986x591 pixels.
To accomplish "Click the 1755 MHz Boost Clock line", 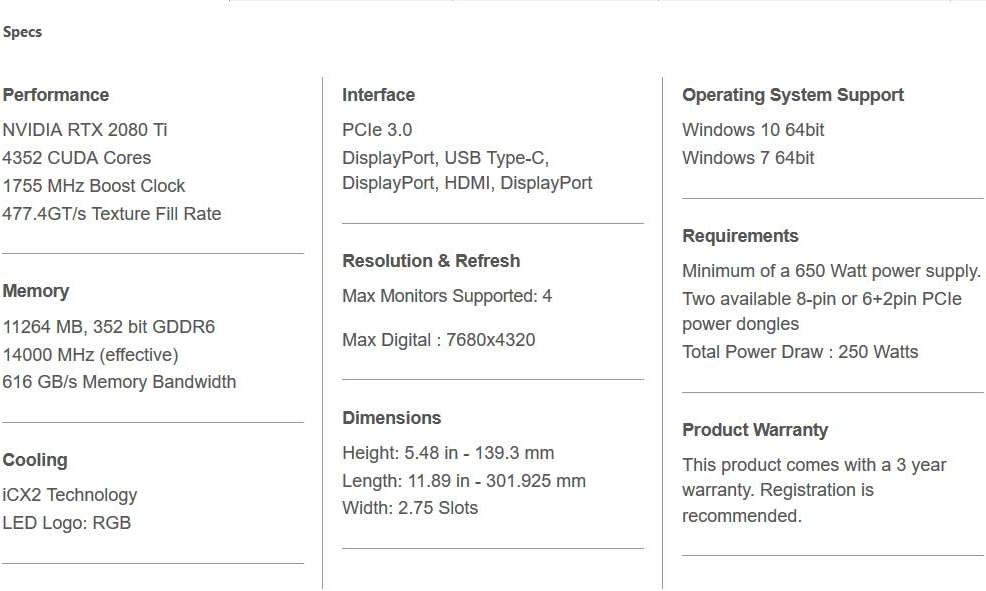I will (x=94, y=186).
